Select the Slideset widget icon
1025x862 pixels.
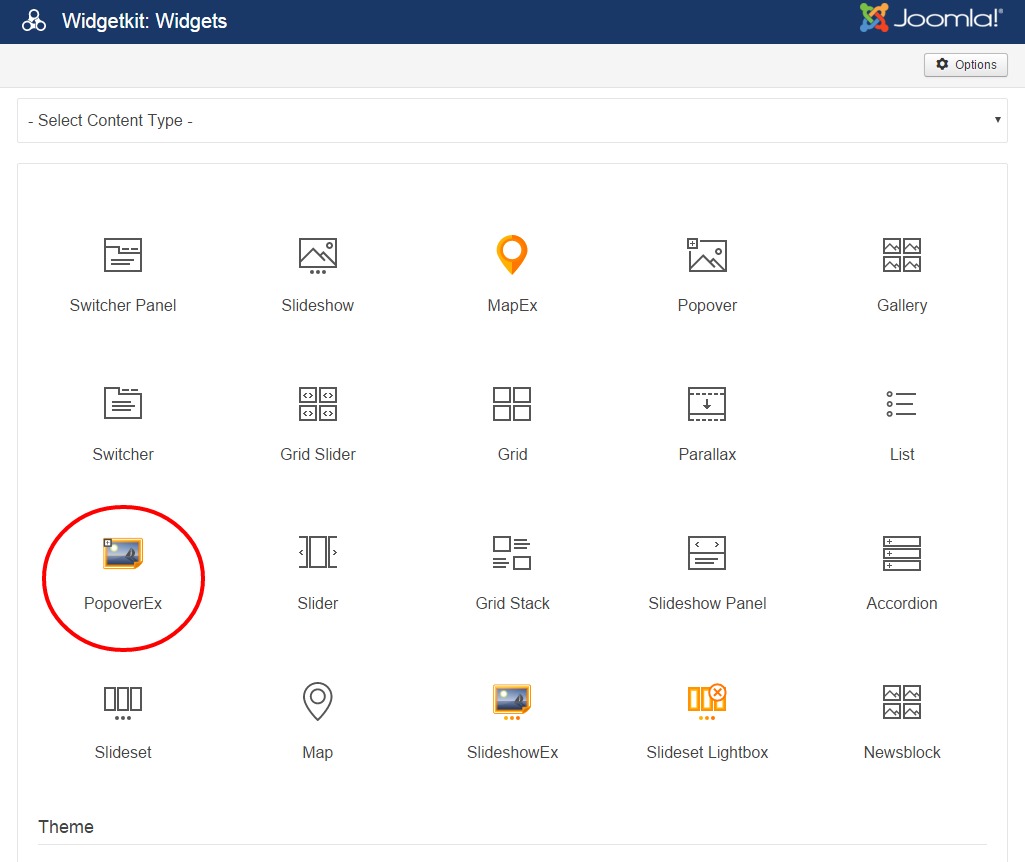(123, 703)
